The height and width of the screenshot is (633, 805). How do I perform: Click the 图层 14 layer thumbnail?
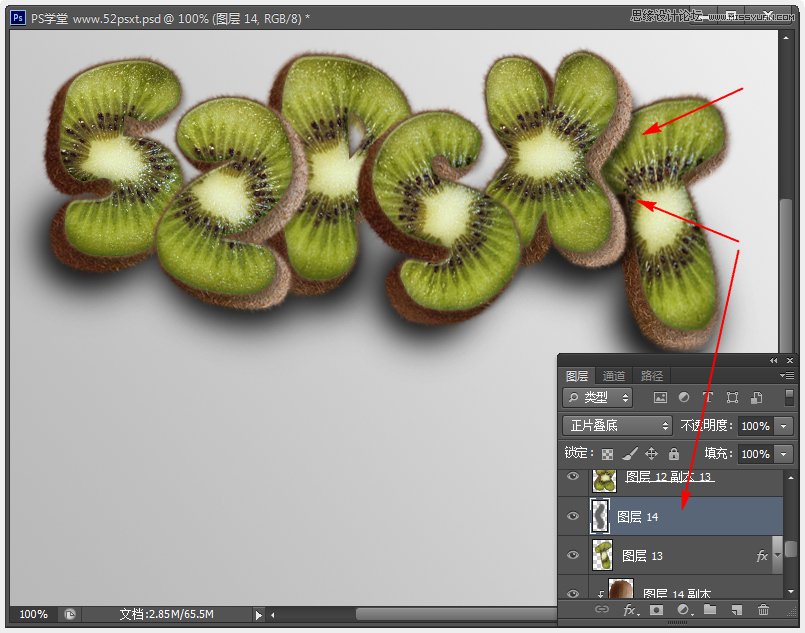click(600, 516)
